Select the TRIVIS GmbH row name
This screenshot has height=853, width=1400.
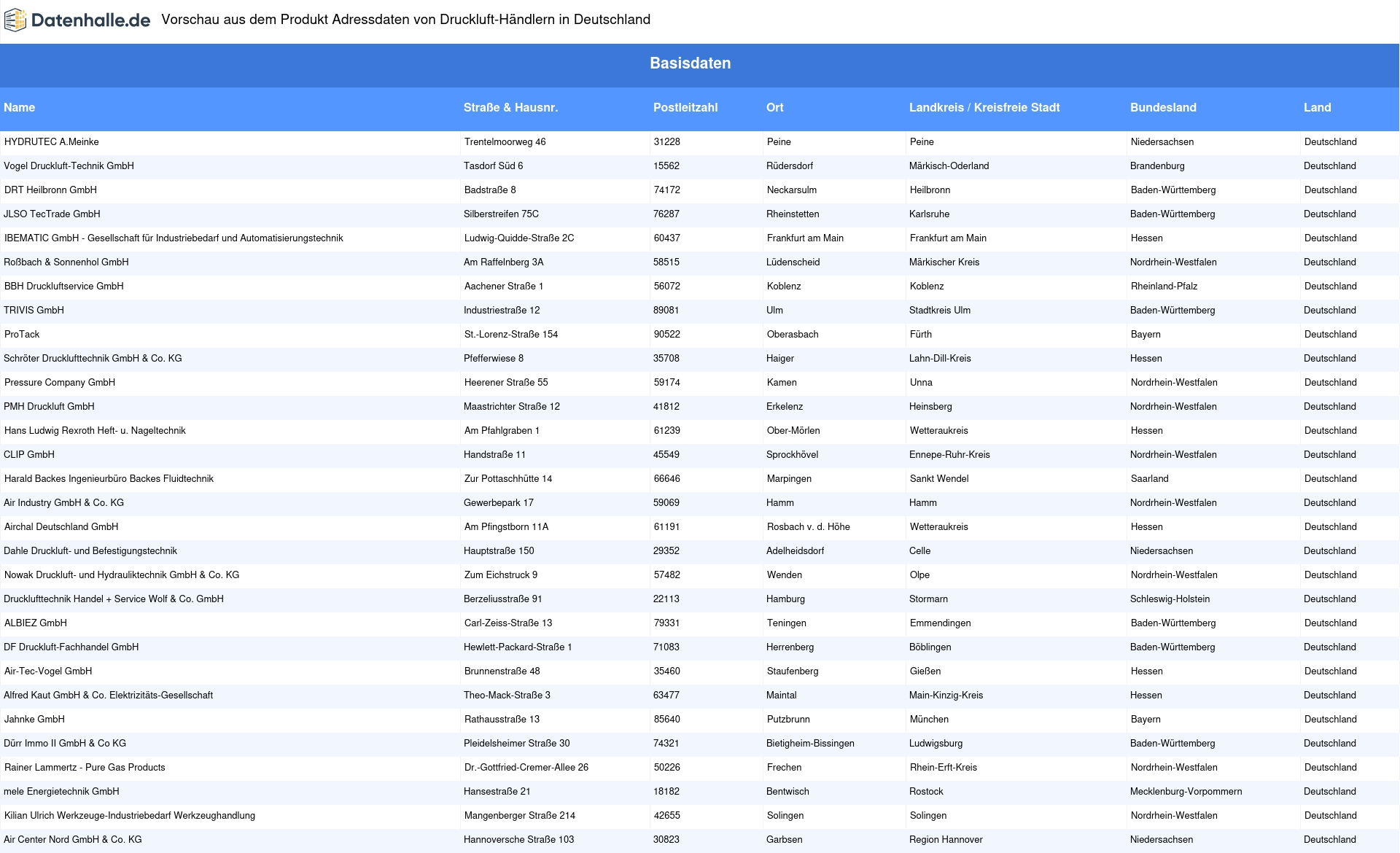pyautogui.click(x=34, y=311)
